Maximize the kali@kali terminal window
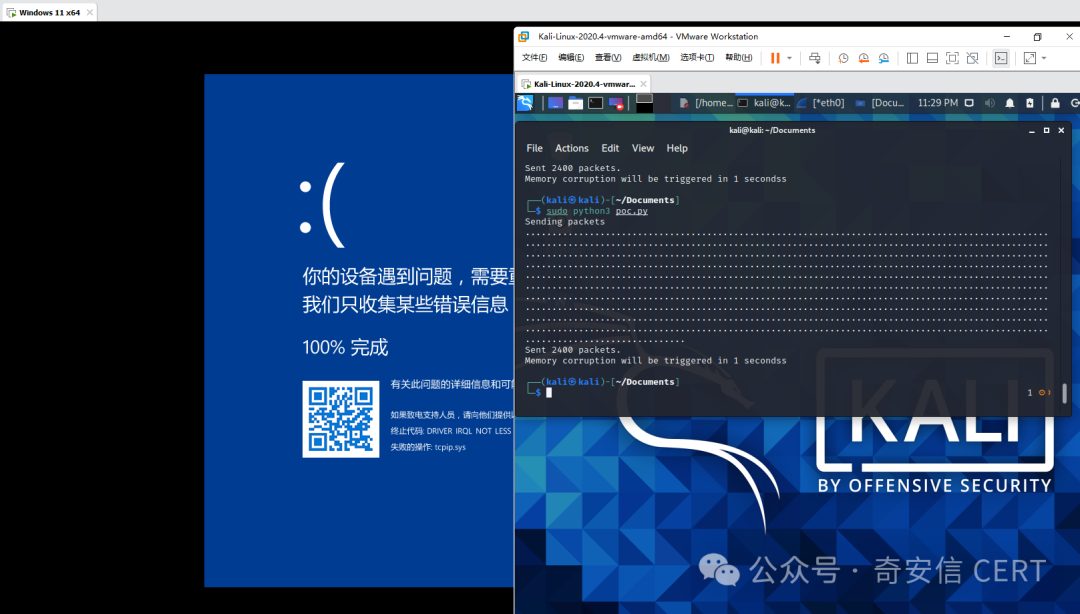The image size is (1080, 614). click(1046, 130)
